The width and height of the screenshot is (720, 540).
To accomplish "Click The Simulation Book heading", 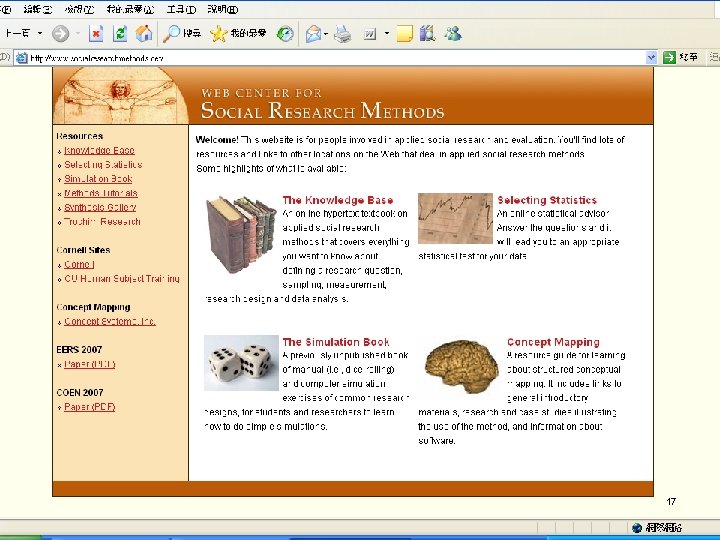I will click(336, 342).
